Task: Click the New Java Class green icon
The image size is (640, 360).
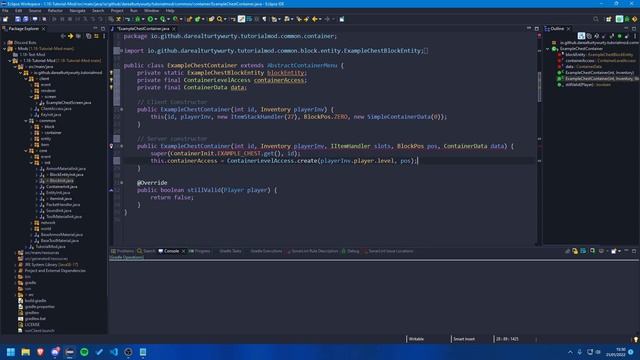Action: pos(198,19)
